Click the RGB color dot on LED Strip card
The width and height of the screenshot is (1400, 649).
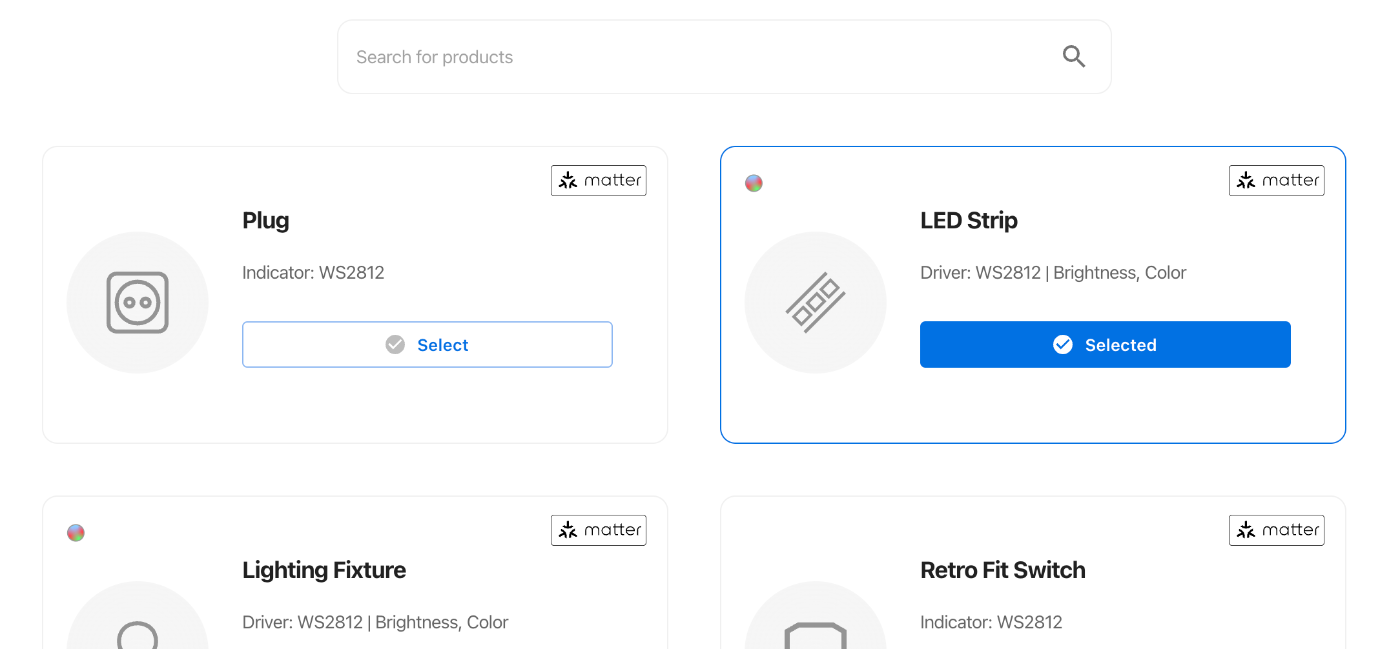[x=754, y=183]
